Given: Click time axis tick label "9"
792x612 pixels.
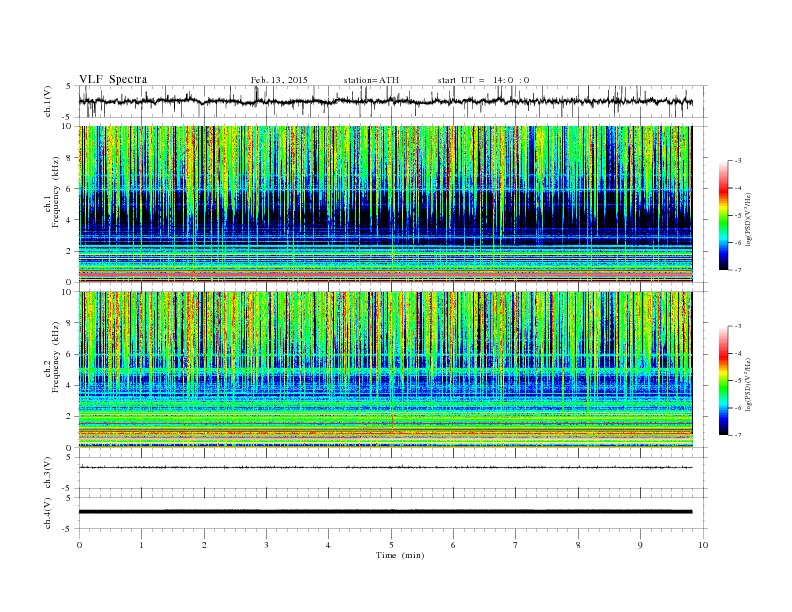Looking at the screenshot, I should pyautogui.click(x=640, y=545).
